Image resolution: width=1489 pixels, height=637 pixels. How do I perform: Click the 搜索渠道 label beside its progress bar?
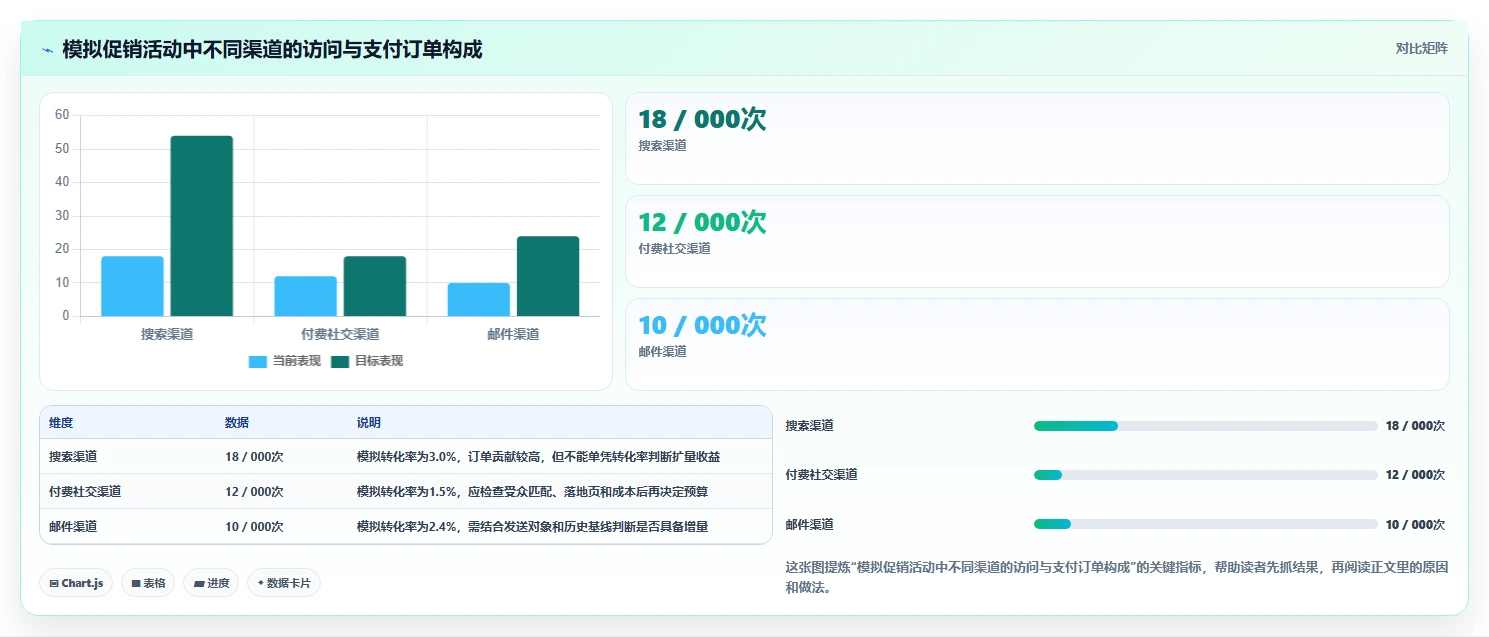(810, 426)
